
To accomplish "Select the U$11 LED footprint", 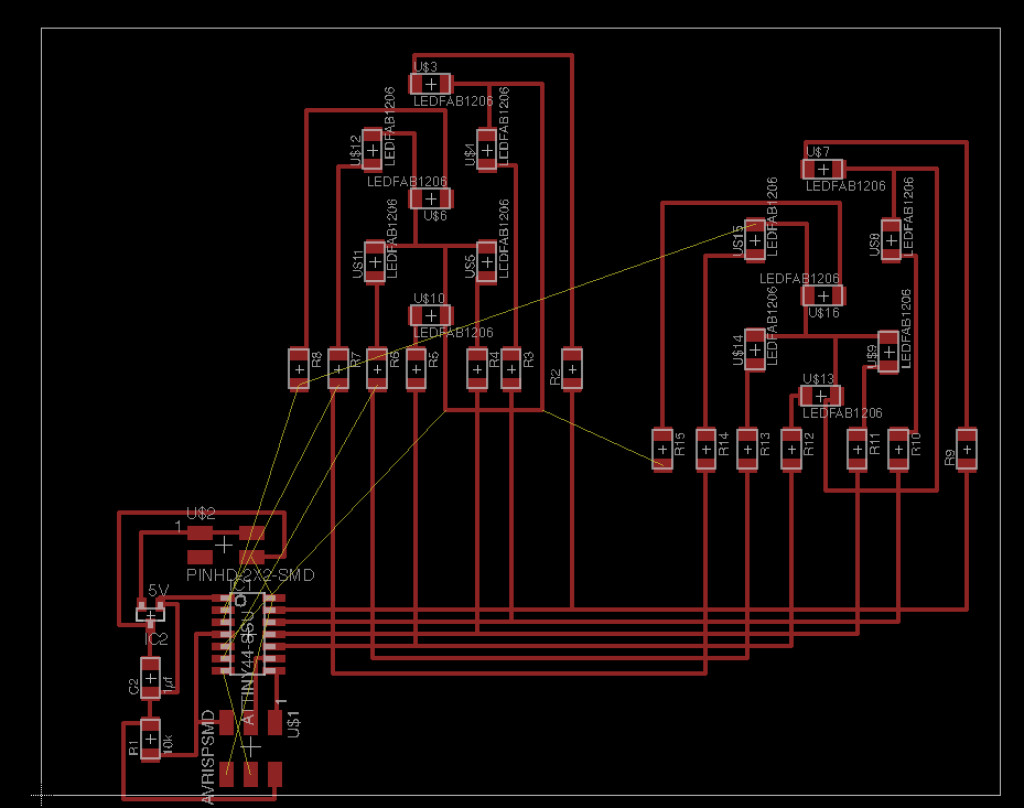I will pos(375,262).
